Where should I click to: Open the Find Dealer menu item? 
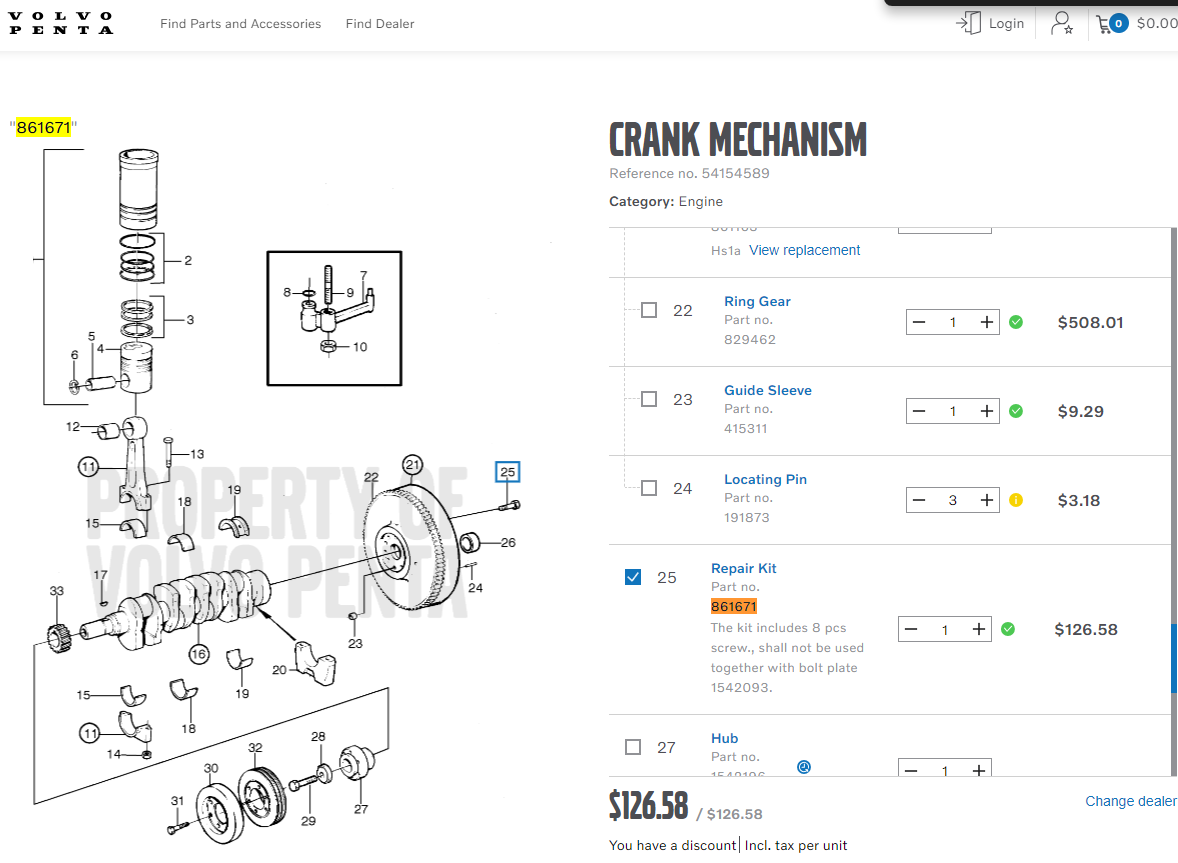[x=380, y=23]
